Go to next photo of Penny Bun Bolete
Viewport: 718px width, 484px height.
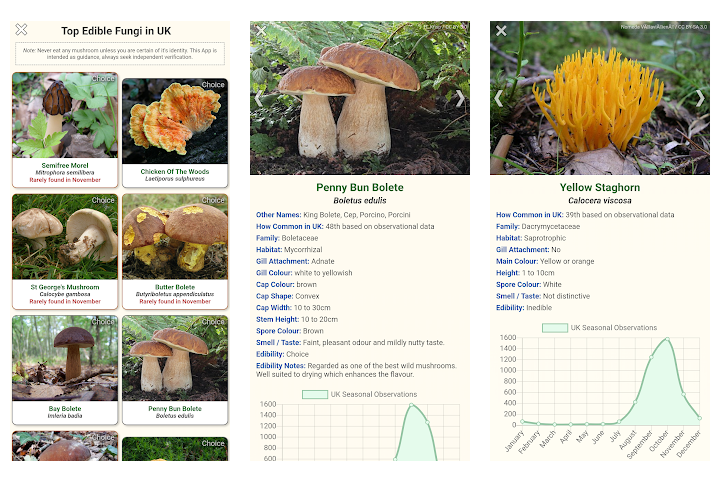pyautogui.click(x=460, y=98)
